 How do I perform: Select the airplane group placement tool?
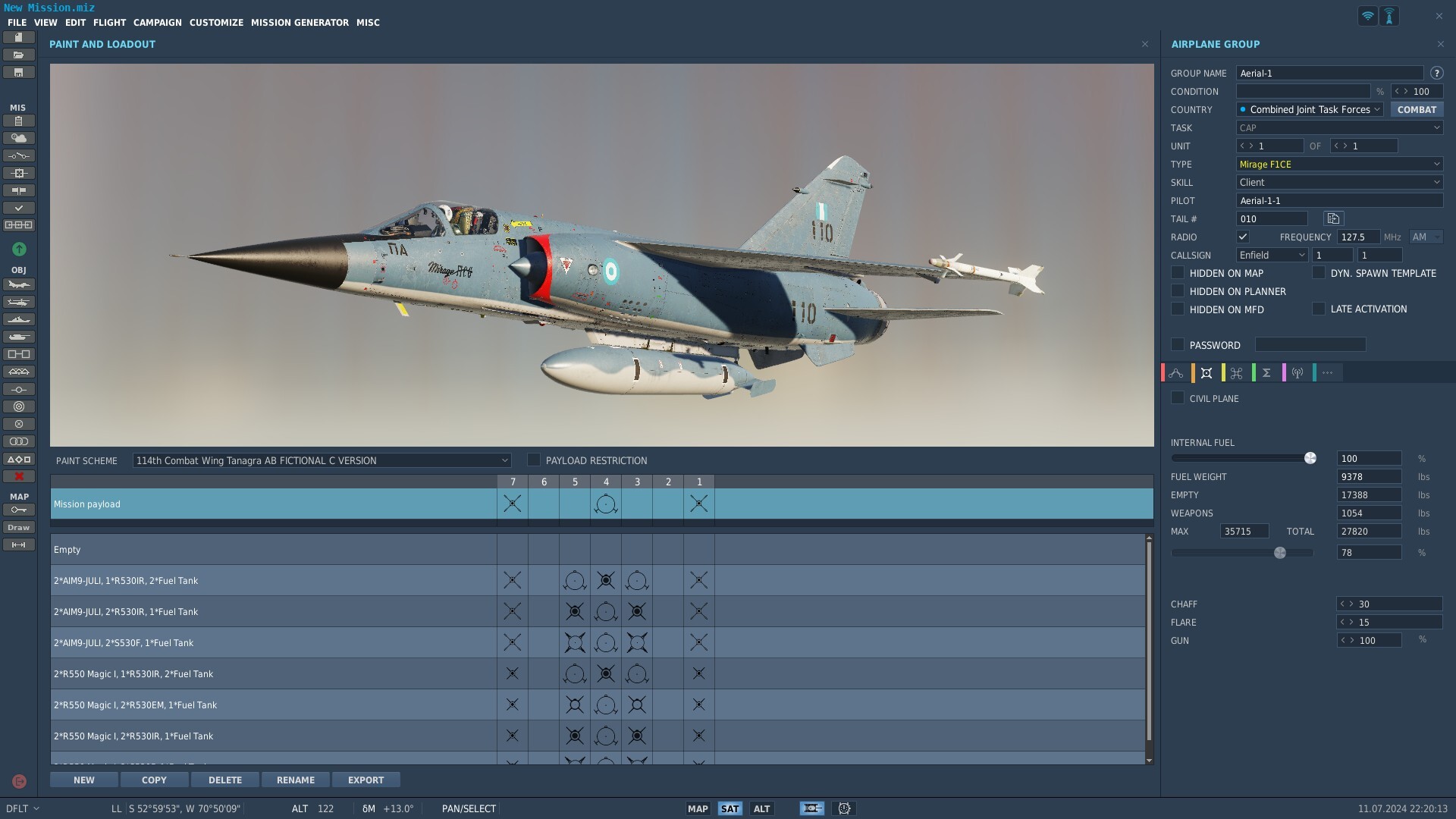tap(19, 284)
